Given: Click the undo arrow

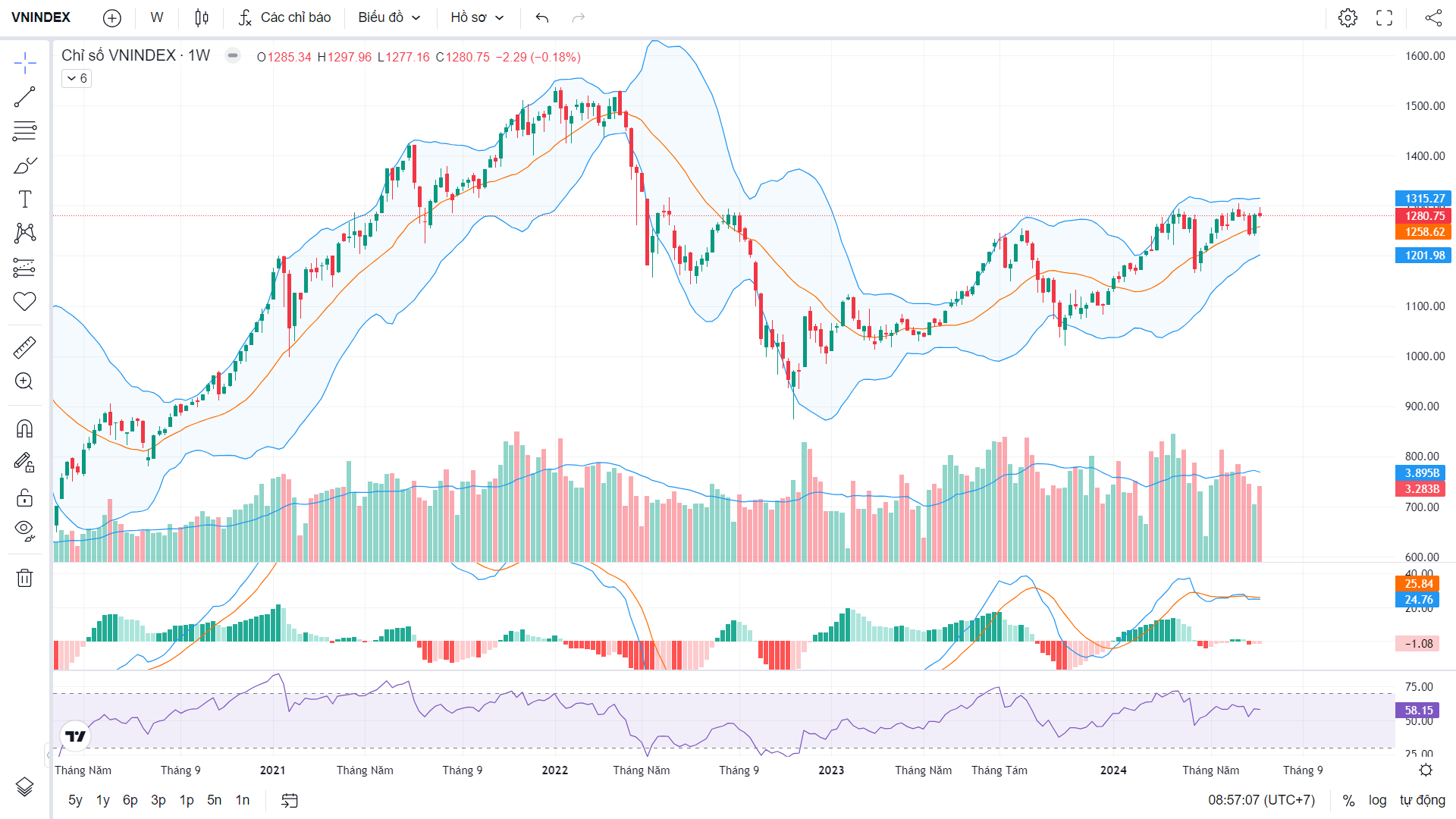Looking at the screenshot, I should (542, 17).
